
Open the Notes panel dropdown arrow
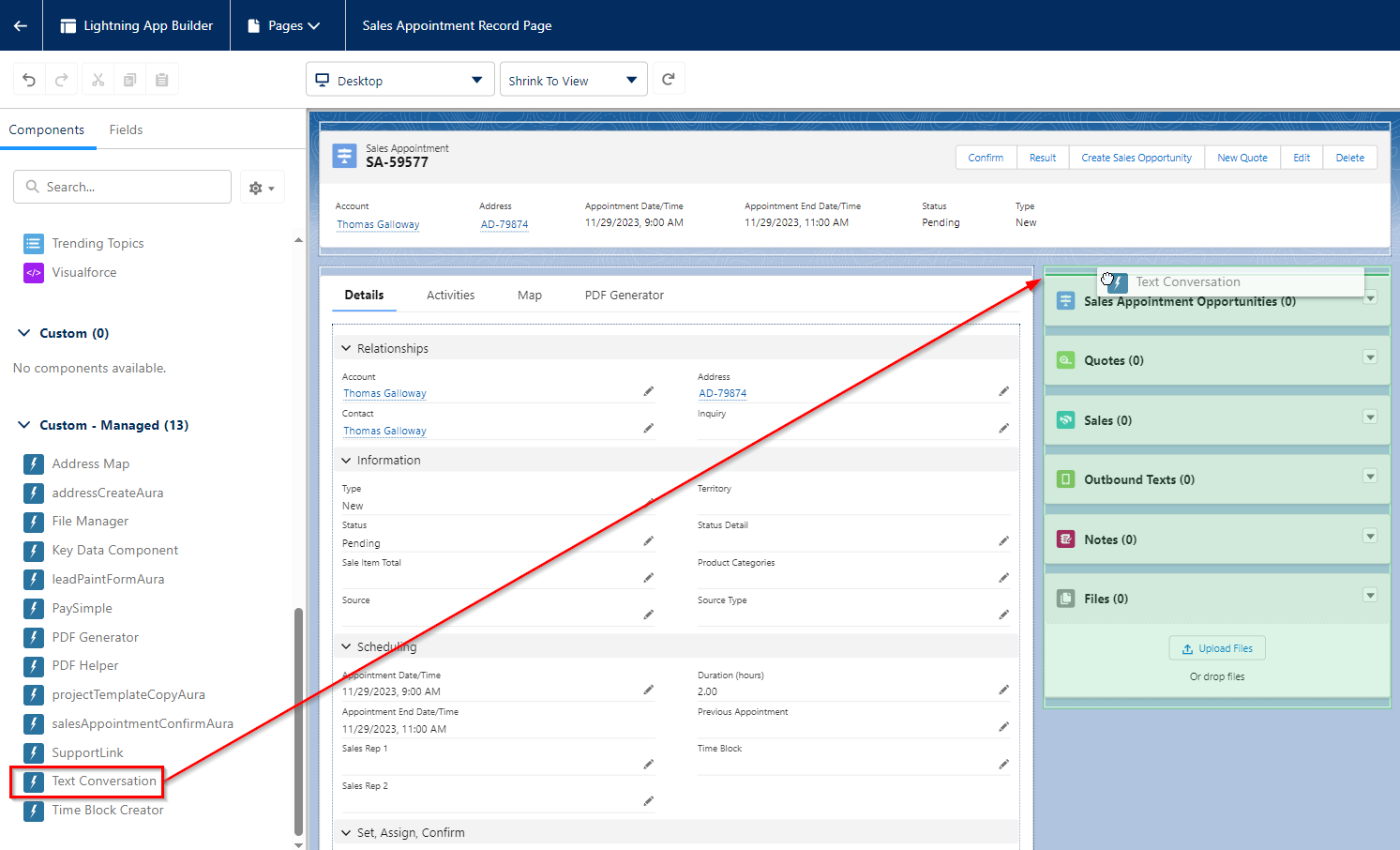(1370, 537)
